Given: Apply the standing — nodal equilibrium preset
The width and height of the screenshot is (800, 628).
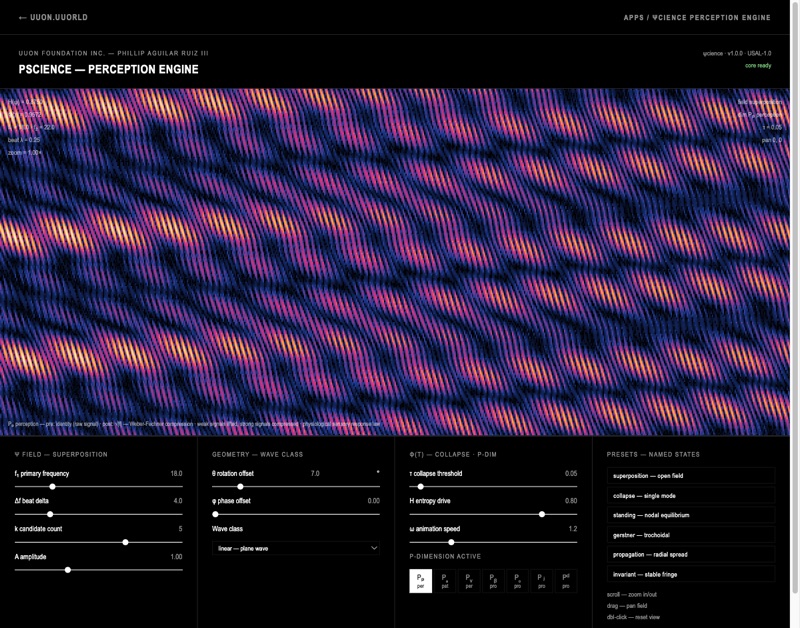Looking at the screenshot, I should (691, 515).
